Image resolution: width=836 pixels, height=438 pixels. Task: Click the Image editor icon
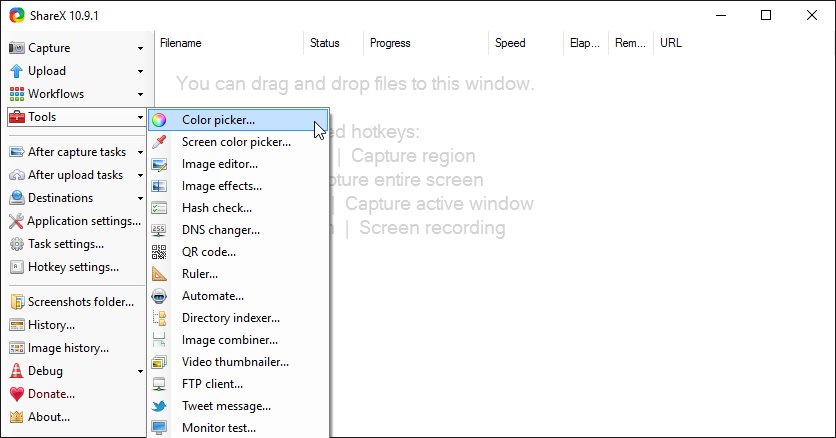coord(159,164)
